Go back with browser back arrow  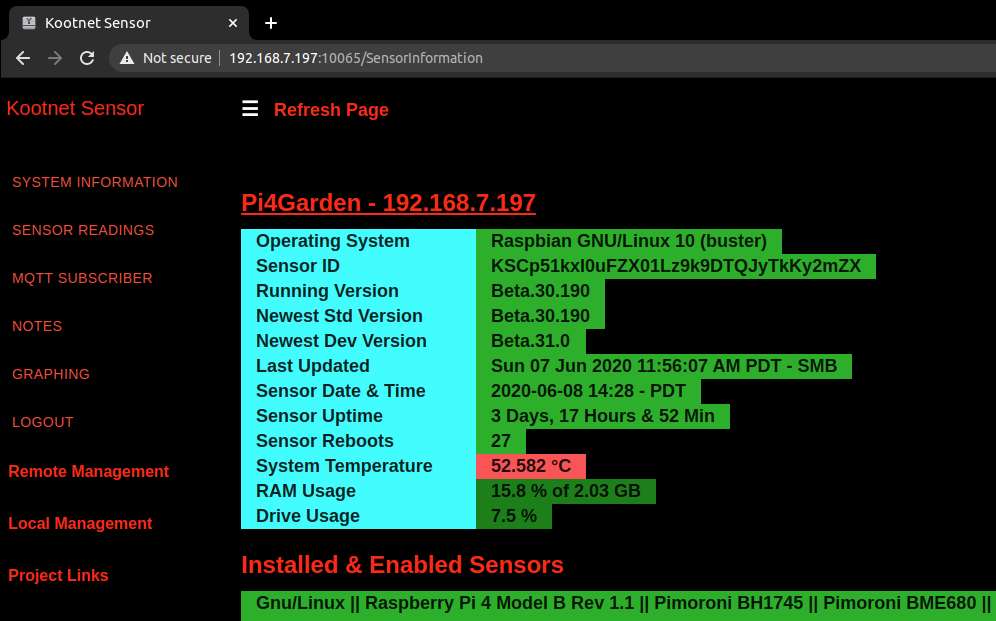[x=23, y=58]
